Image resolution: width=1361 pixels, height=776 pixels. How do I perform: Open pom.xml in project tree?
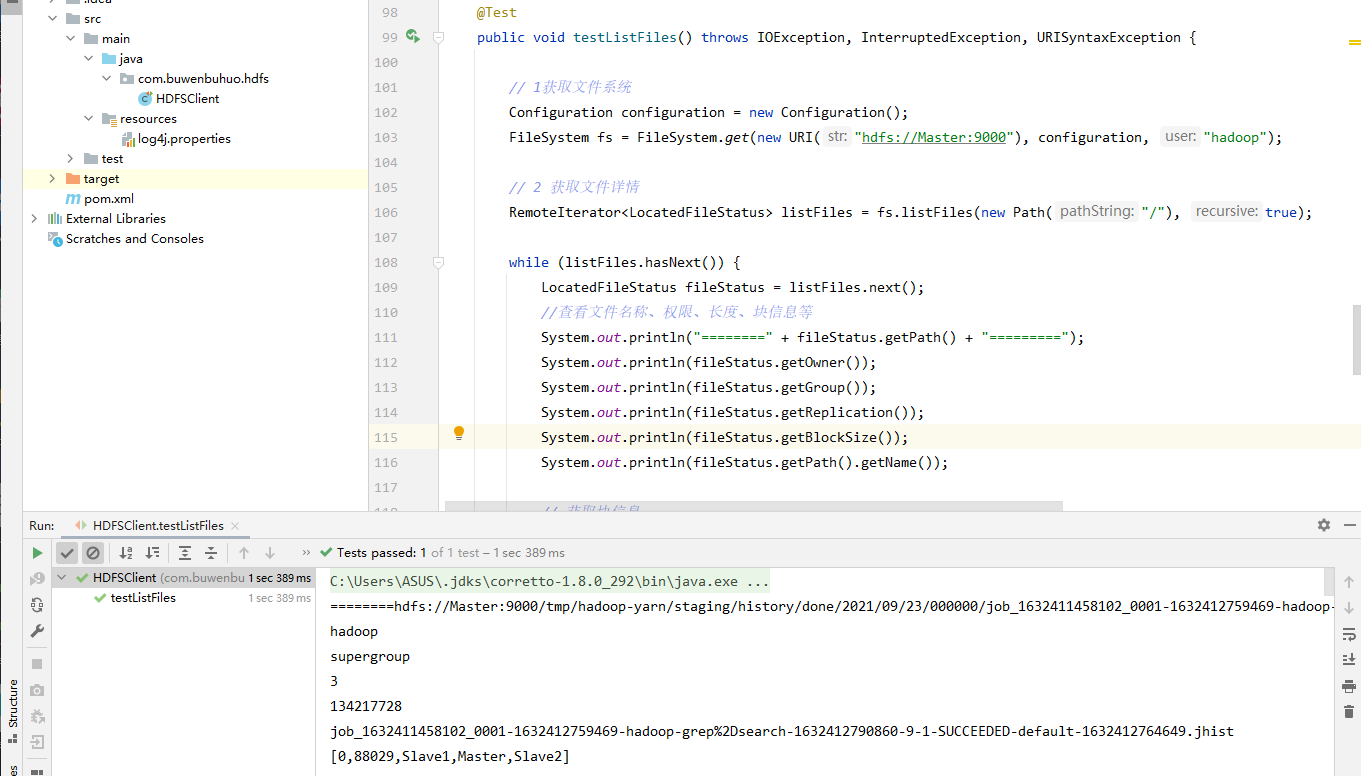pyautogui.click(x=108, y=198)
